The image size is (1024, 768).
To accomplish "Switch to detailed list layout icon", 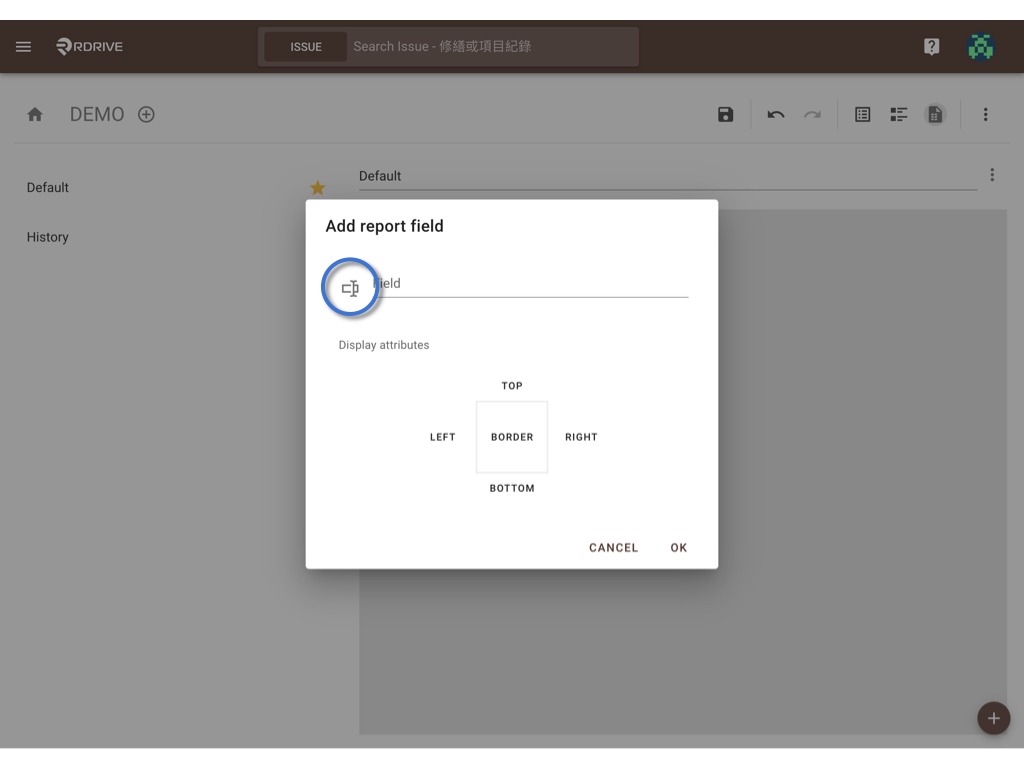I will coord(899,115).
